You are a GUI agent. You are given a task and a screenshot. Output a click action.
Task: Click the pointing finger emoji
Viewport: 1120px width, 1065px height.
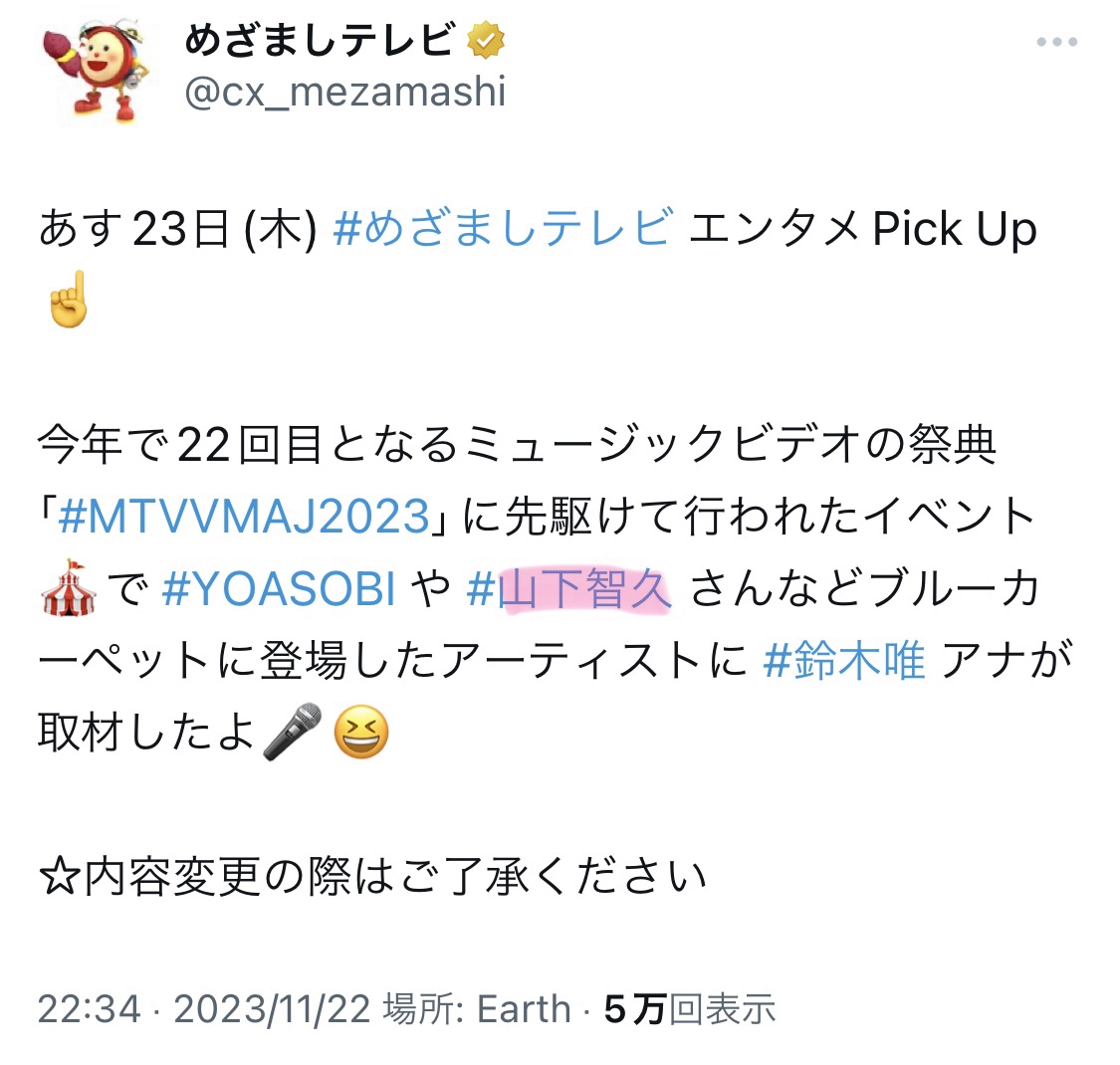pos(68,300)
